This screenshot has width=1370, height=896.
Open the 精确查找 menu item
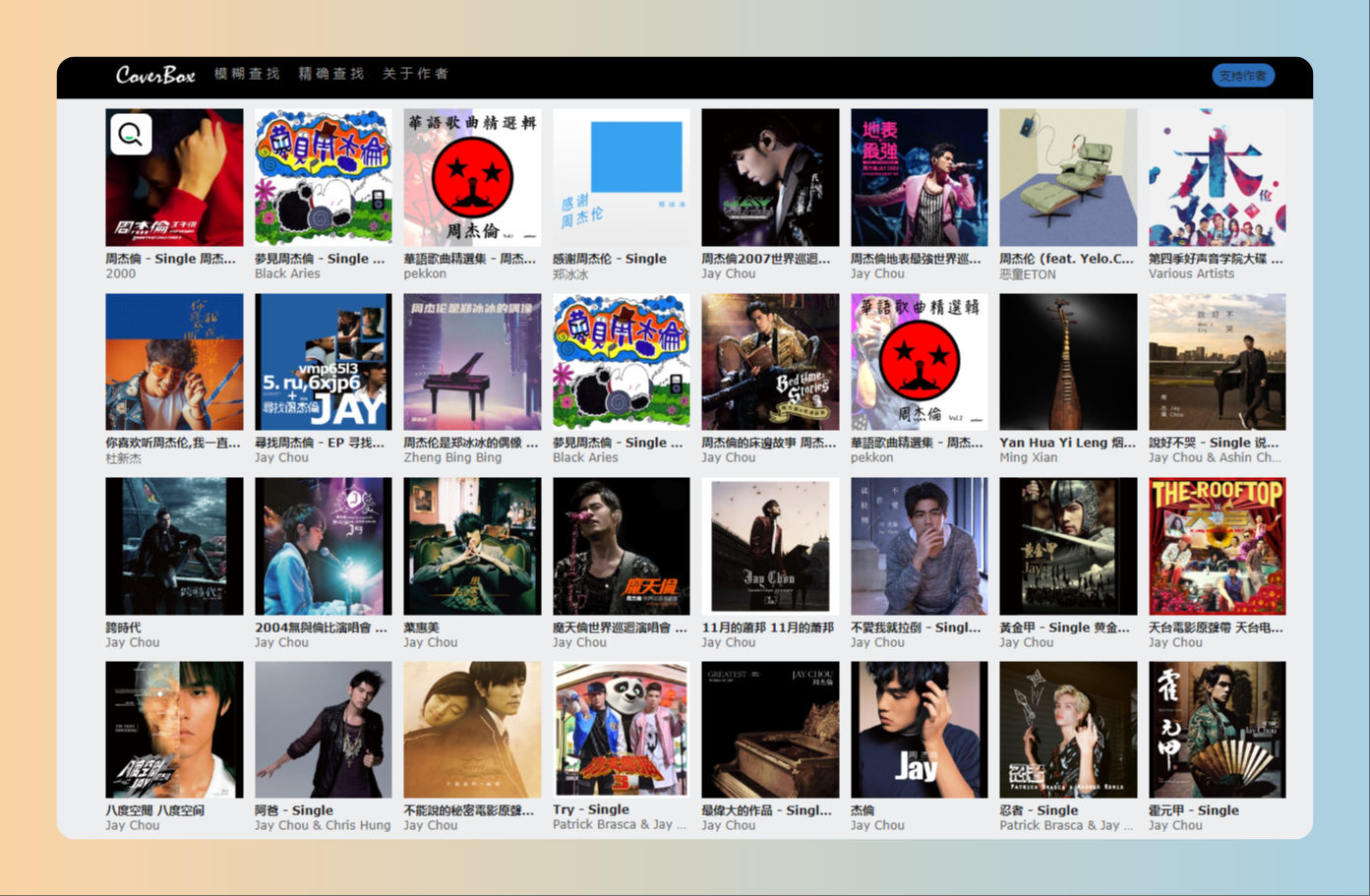331,74
